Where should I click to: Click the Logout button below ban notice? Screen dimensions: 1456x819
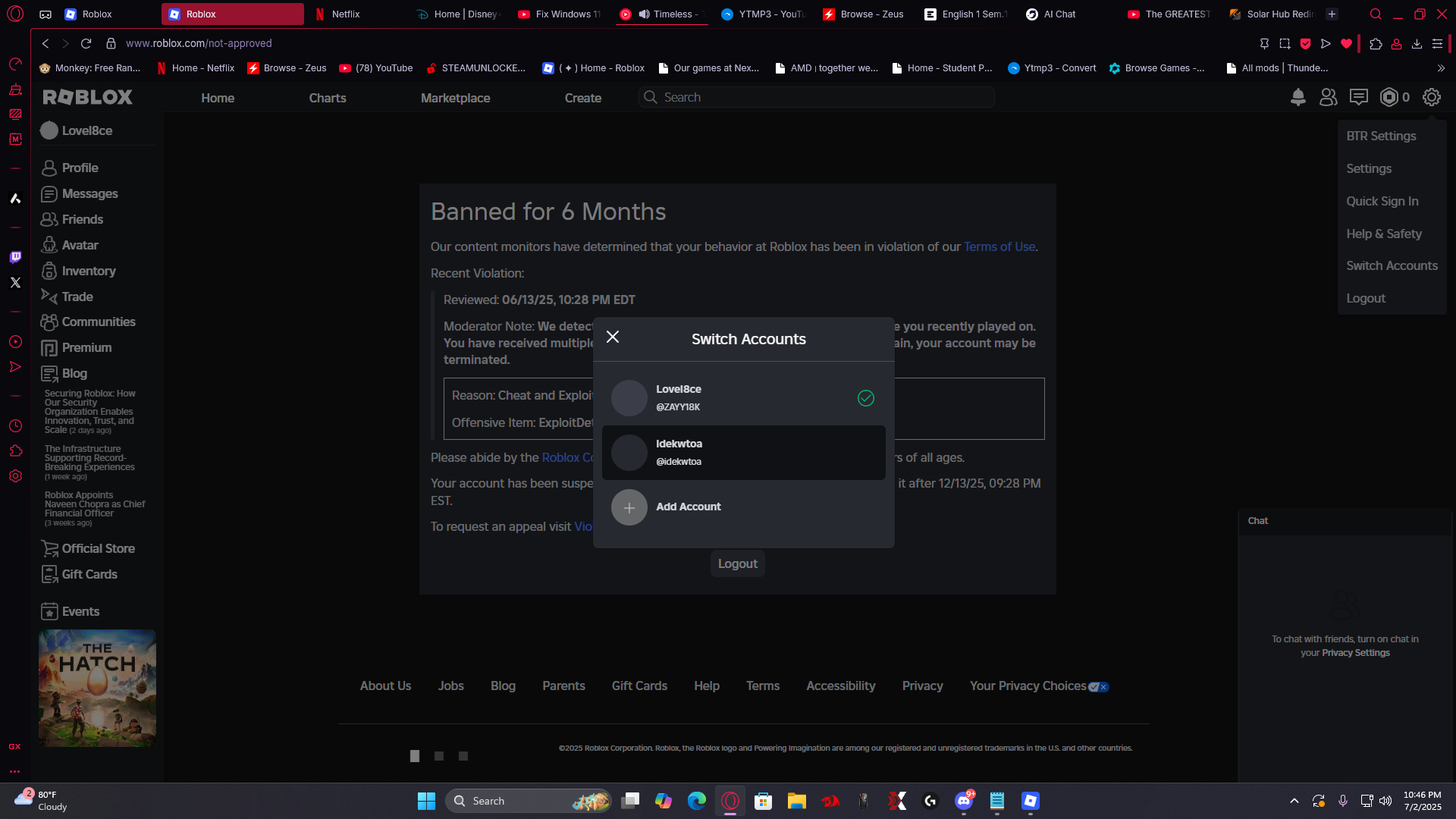738,564
